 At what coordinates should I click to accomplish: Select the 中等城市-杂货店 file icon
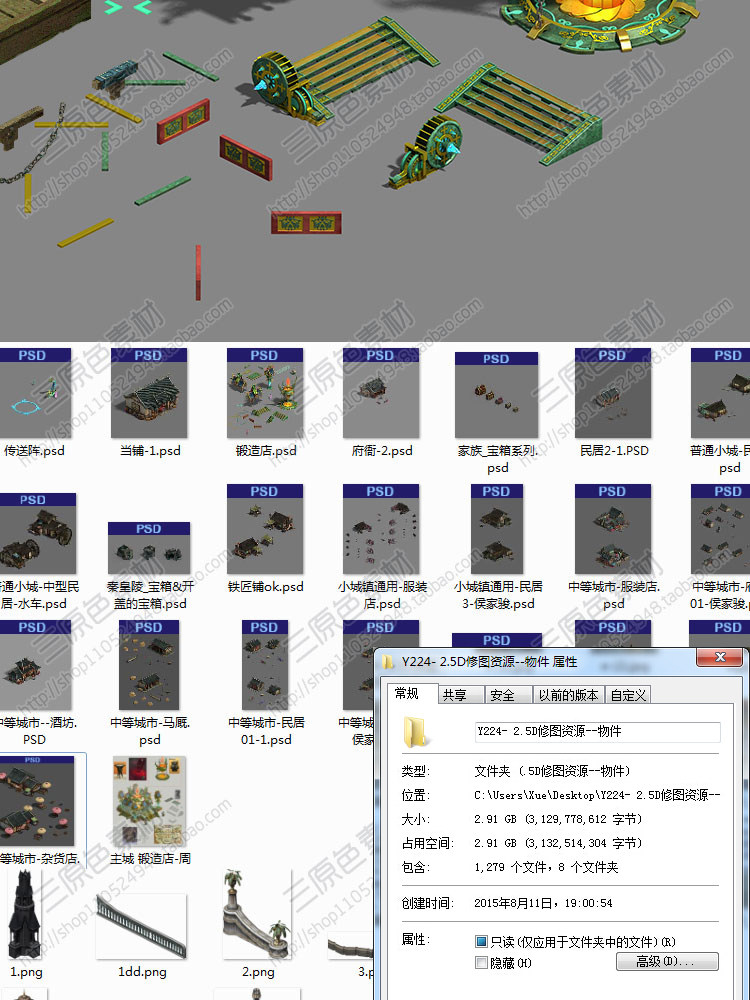[x=37, y=801]
